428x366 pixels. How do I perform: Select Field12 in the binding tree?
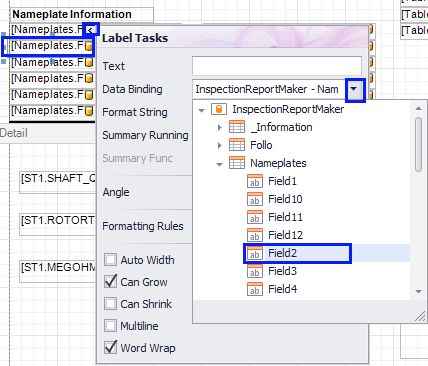click(286, 235)
